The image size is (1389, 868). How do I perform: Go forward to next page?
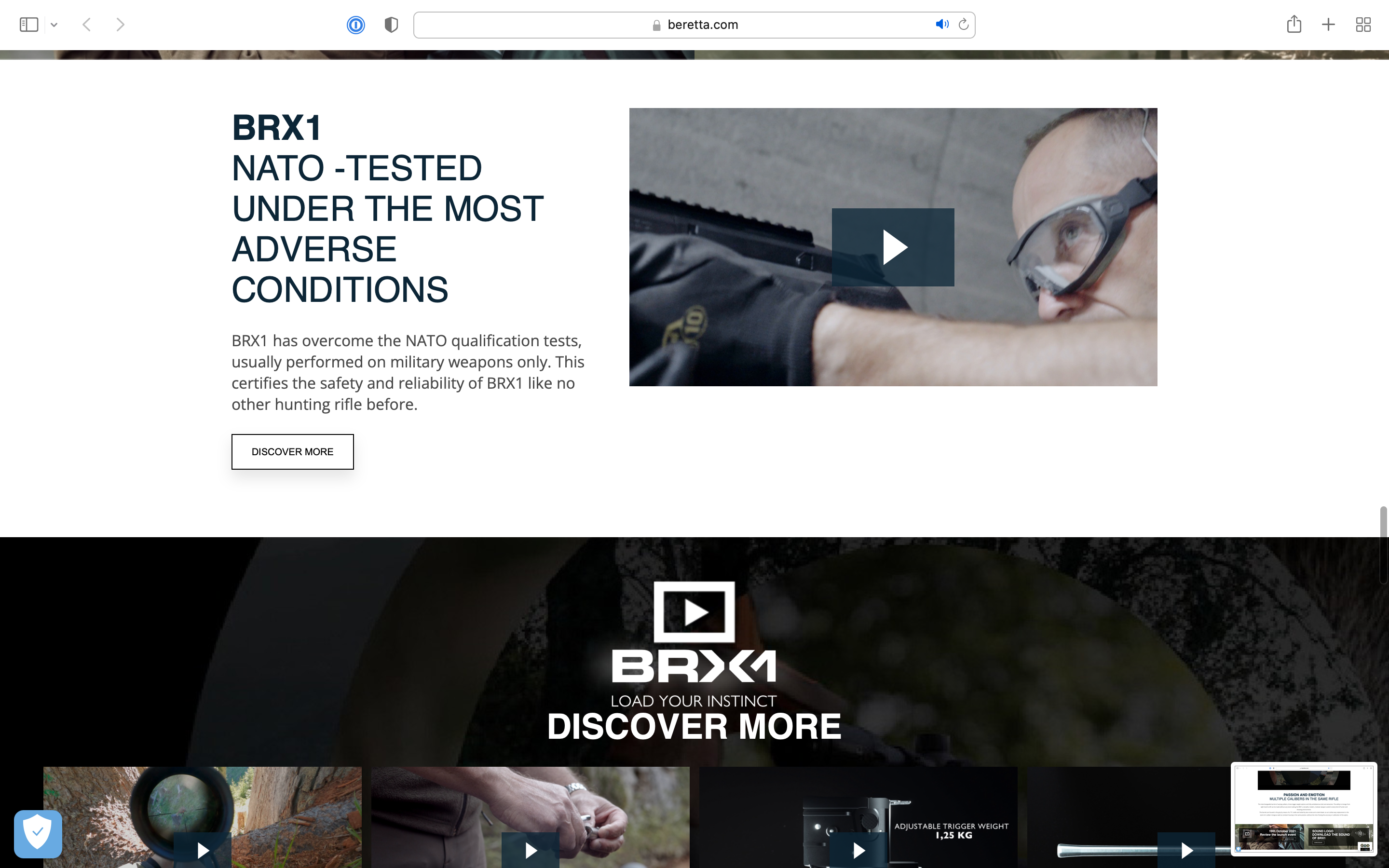pyautogui.click(x=120, y=25)
